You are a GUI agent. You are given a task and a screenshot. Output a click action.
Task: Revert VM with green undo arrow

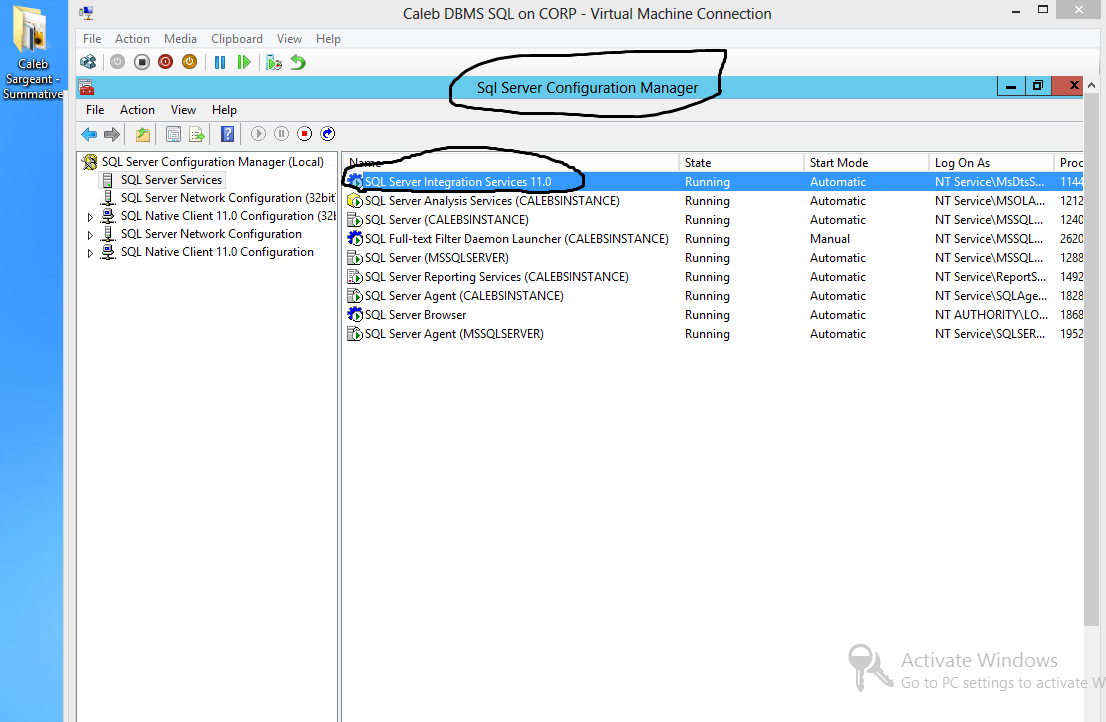[x=298, y=62]
